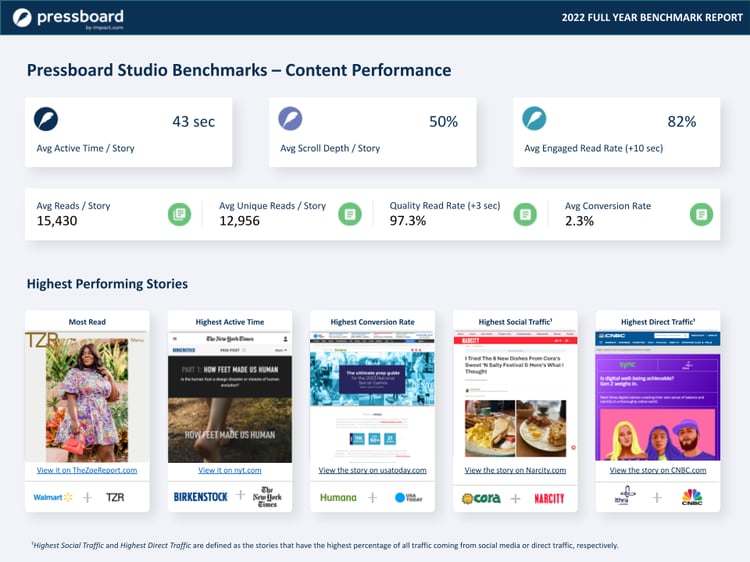Click the teal feather icon for Avg Engaged Read Rate

[x=534, y=119]
